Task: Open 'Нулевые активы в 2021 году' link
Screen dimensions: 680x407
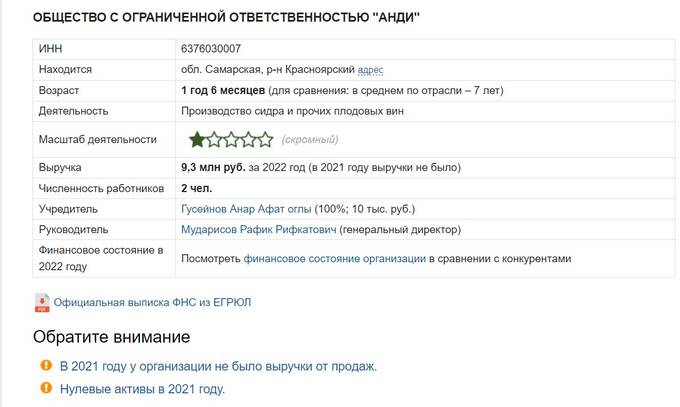Action: (142, 390)
